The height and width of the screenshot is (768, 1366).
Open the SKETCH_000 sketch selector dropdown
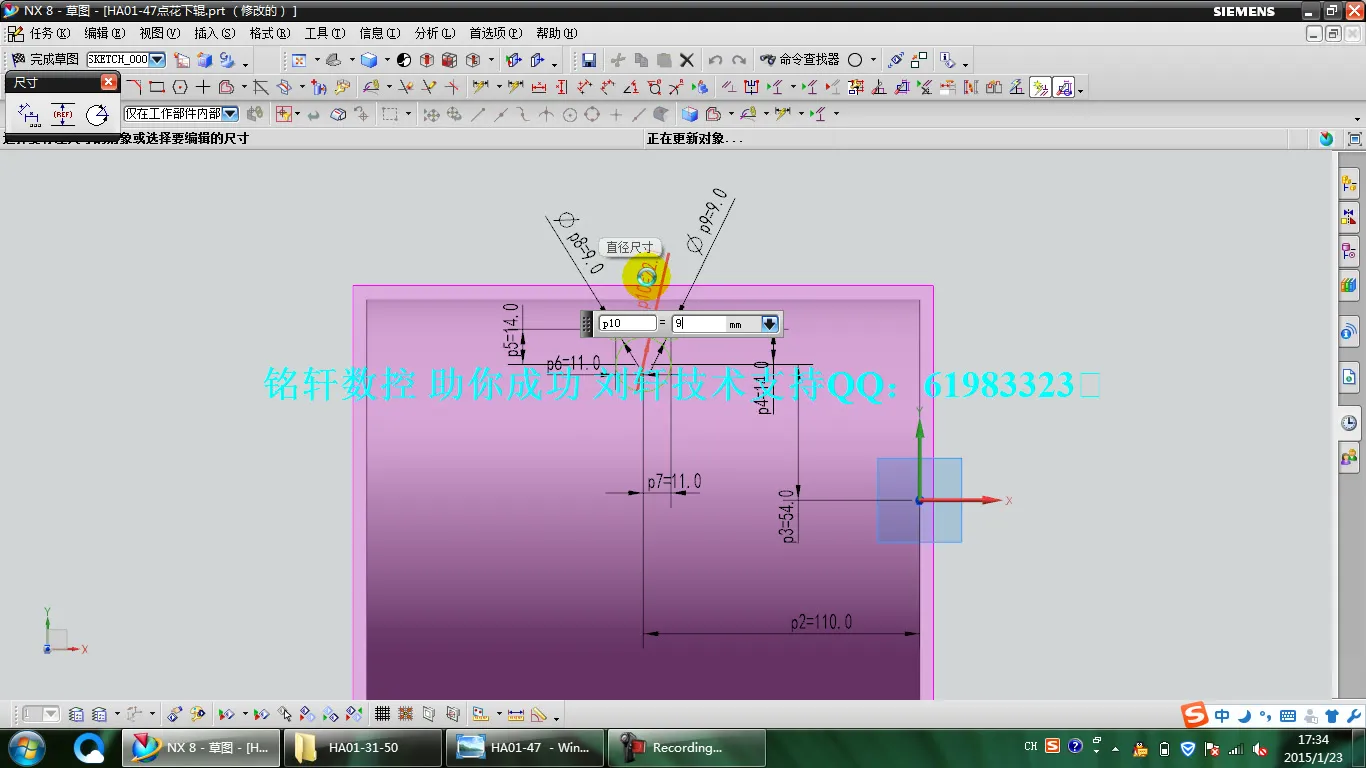pos(156,60)
